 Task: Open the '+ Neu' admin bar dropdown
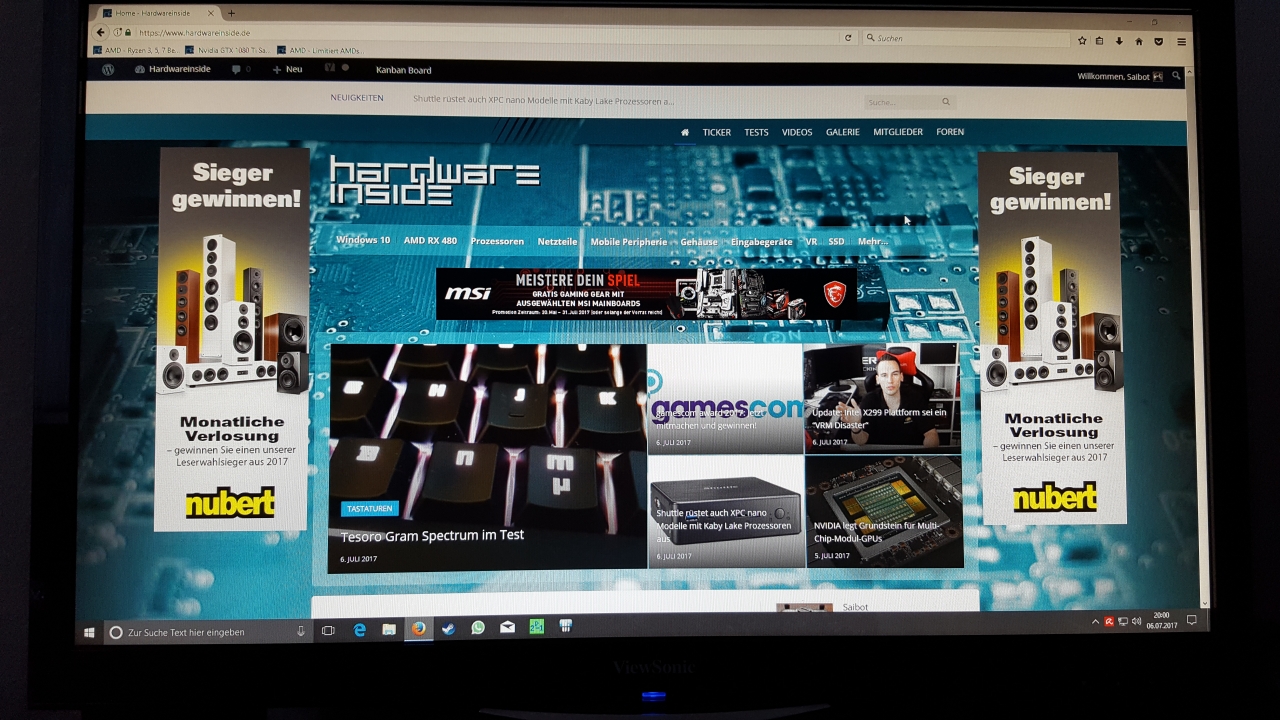point(287,70)
